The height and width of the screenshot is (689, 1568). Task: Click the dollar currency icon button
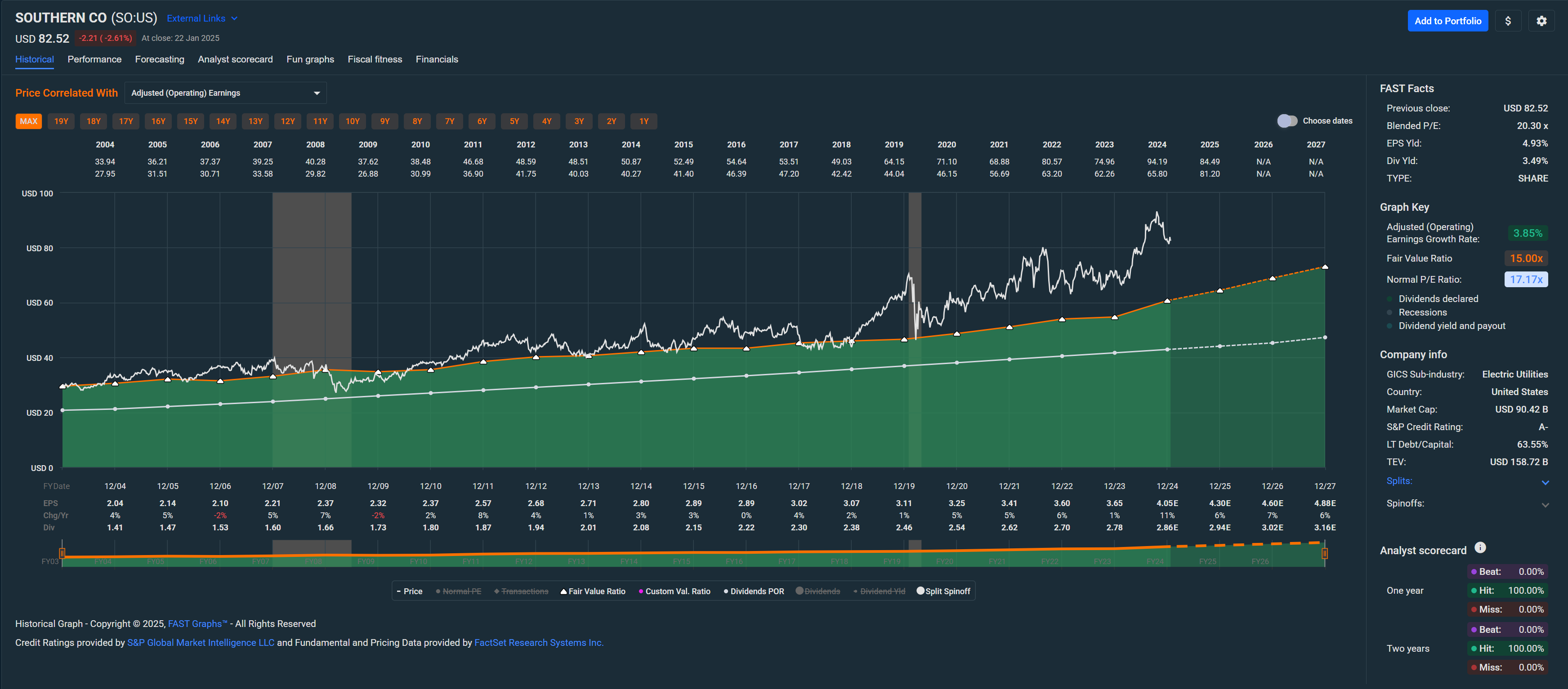click(1508, 21)
